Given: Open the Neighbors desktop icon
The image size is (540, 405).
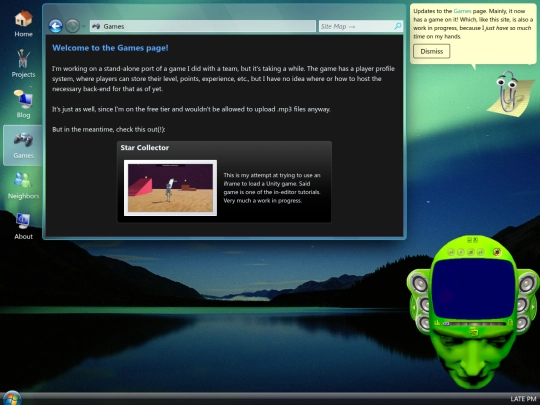Looking at the screenshot, I should click(x=23, y=185).
